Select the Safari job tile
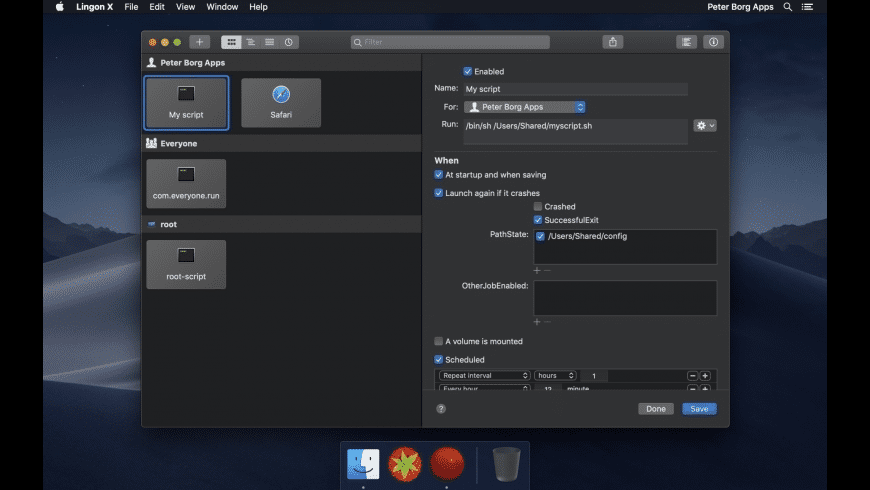870x490 pixels. coord(281,103)
